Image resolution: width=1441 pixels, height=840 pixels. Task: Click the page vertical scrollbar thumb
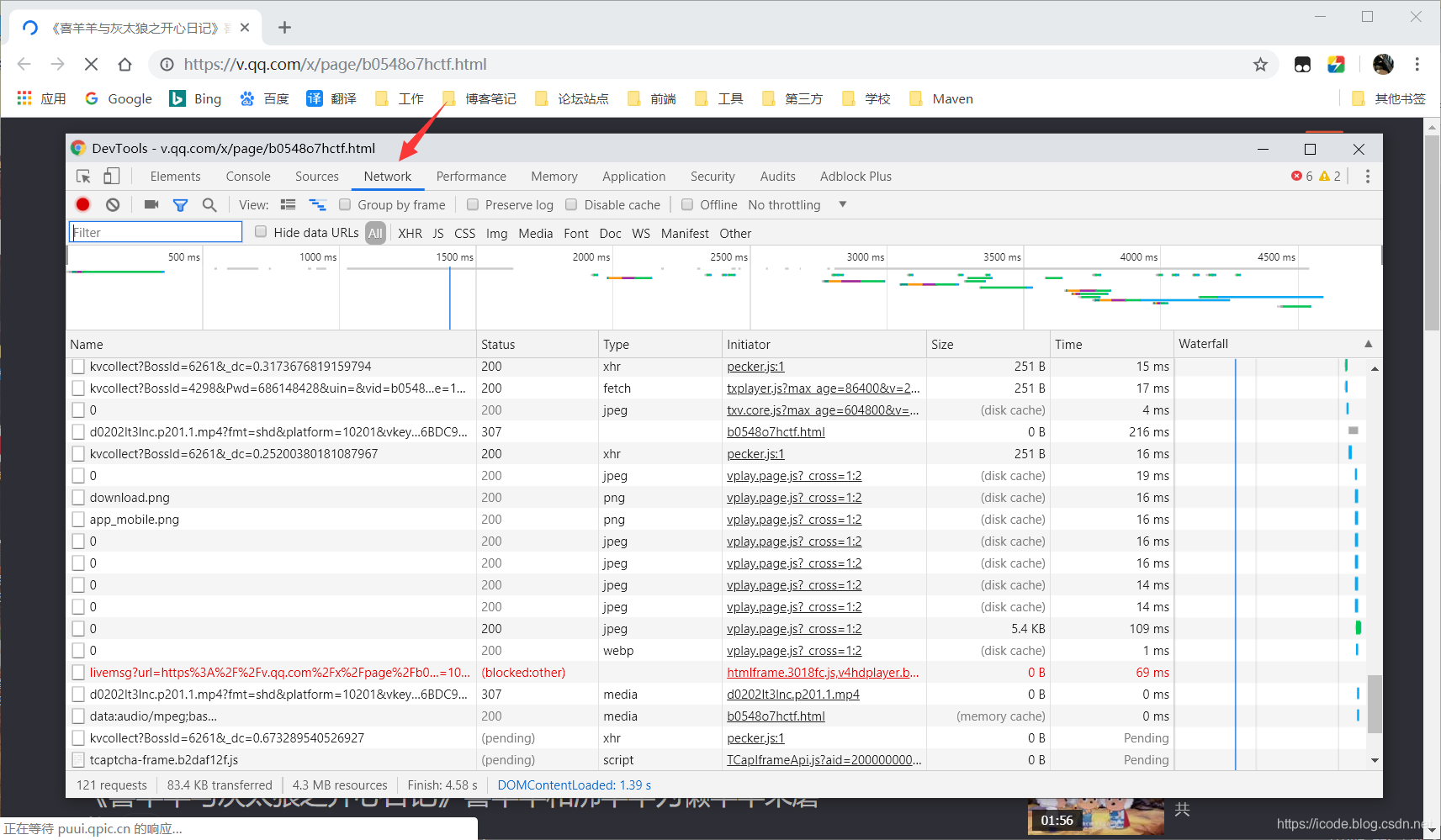point(1433,233)
